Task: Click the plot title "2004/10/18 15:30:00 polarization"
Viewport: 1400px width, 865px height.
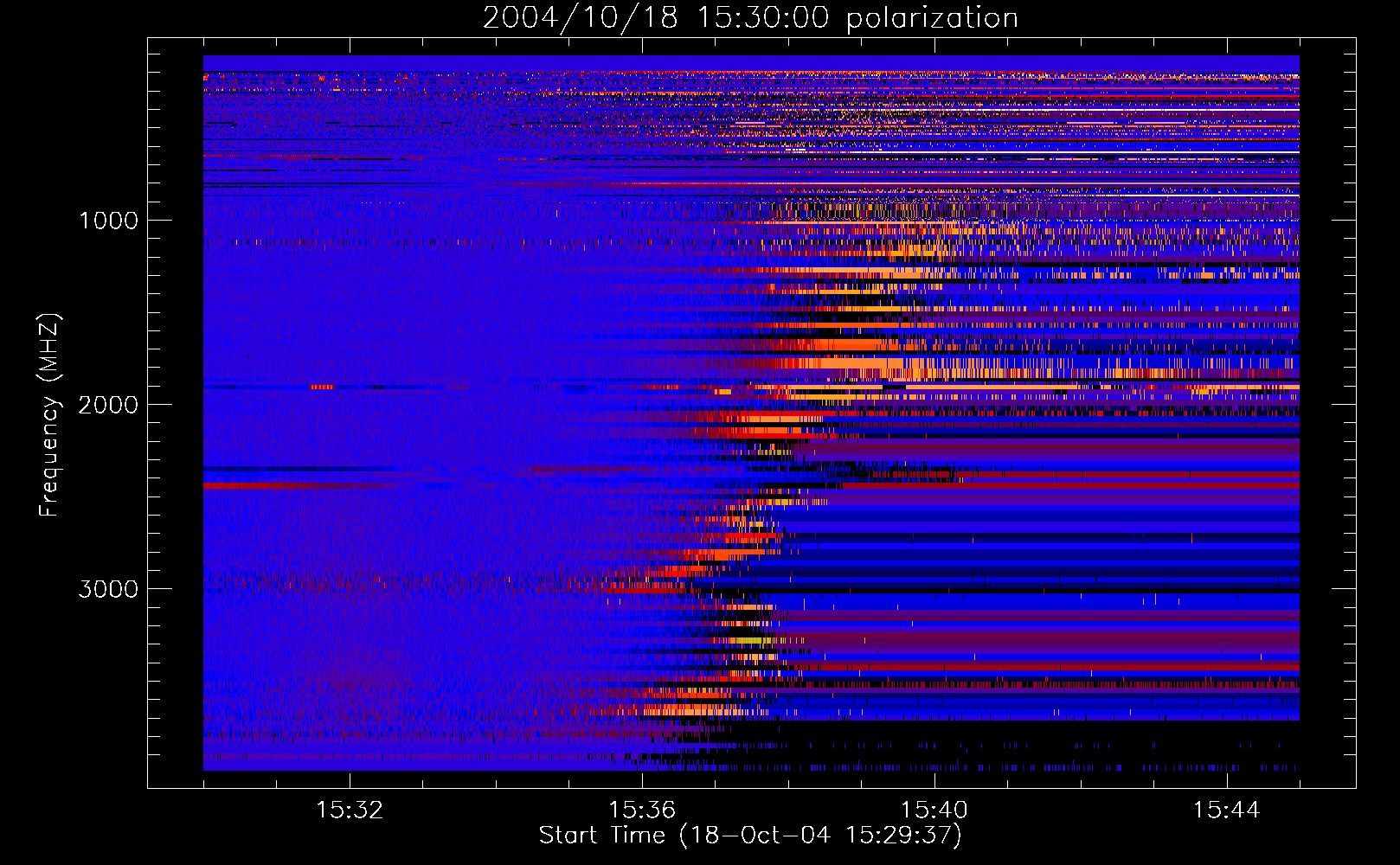Action: 750,18
